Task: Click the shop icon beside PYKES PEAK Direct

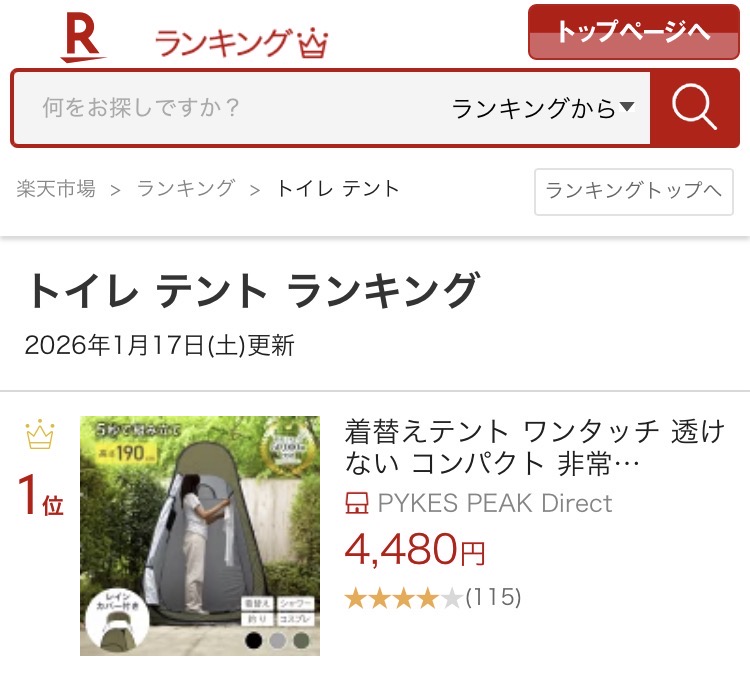Action: tap(357, 503)
